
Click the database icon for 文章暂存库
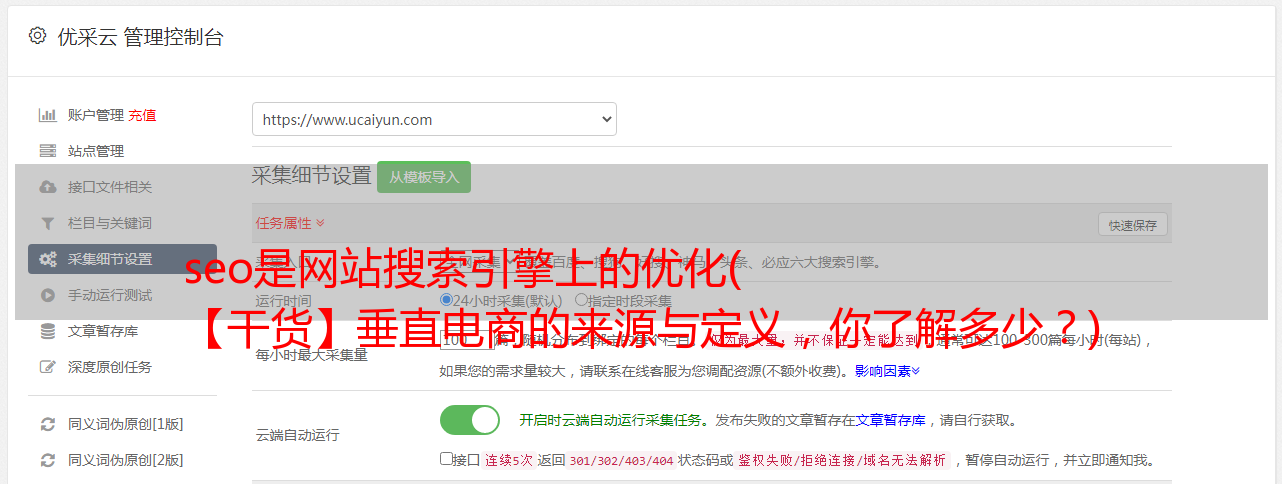coord(47,331)
